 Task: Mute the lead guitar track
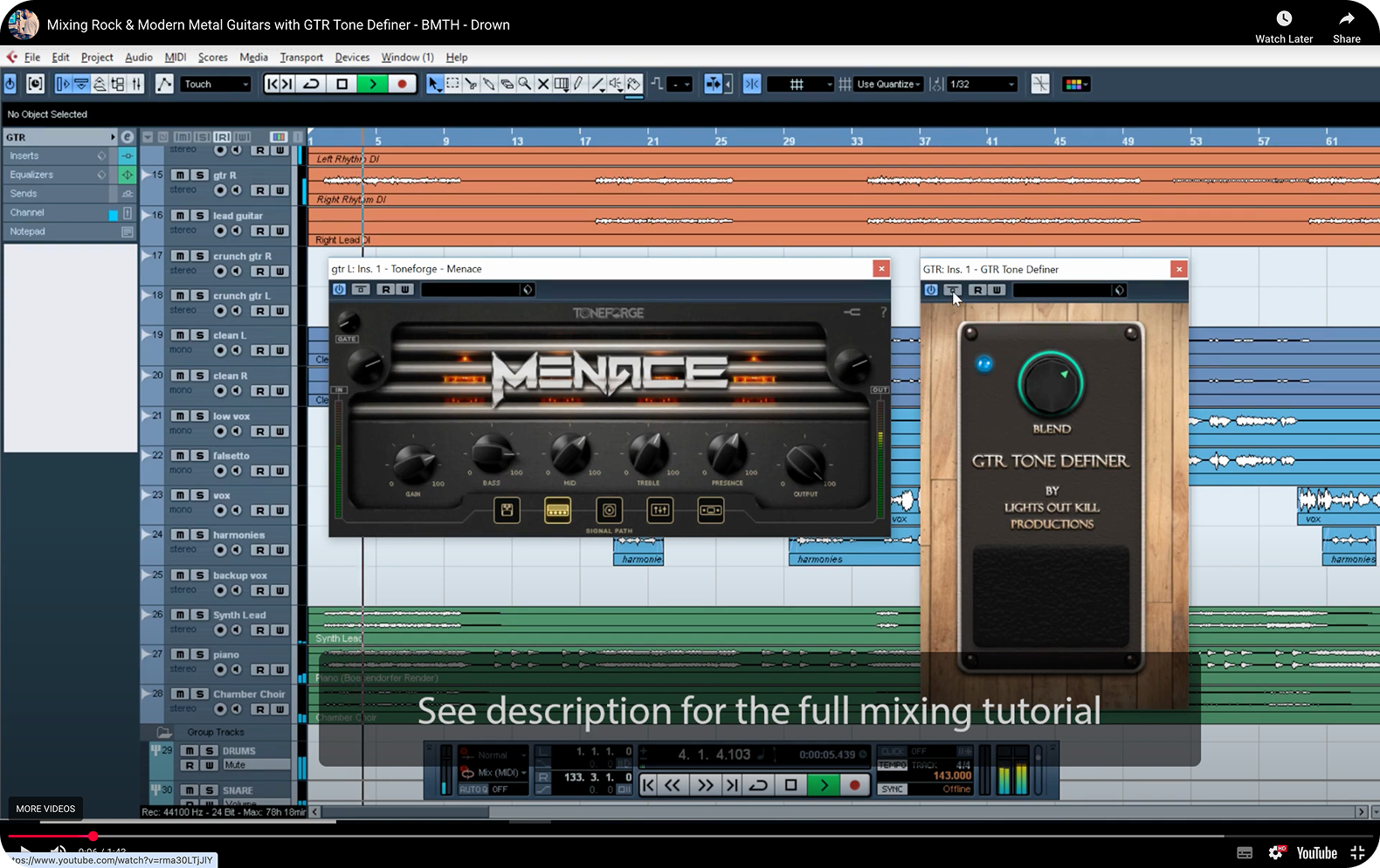click(x=180, y=216)
